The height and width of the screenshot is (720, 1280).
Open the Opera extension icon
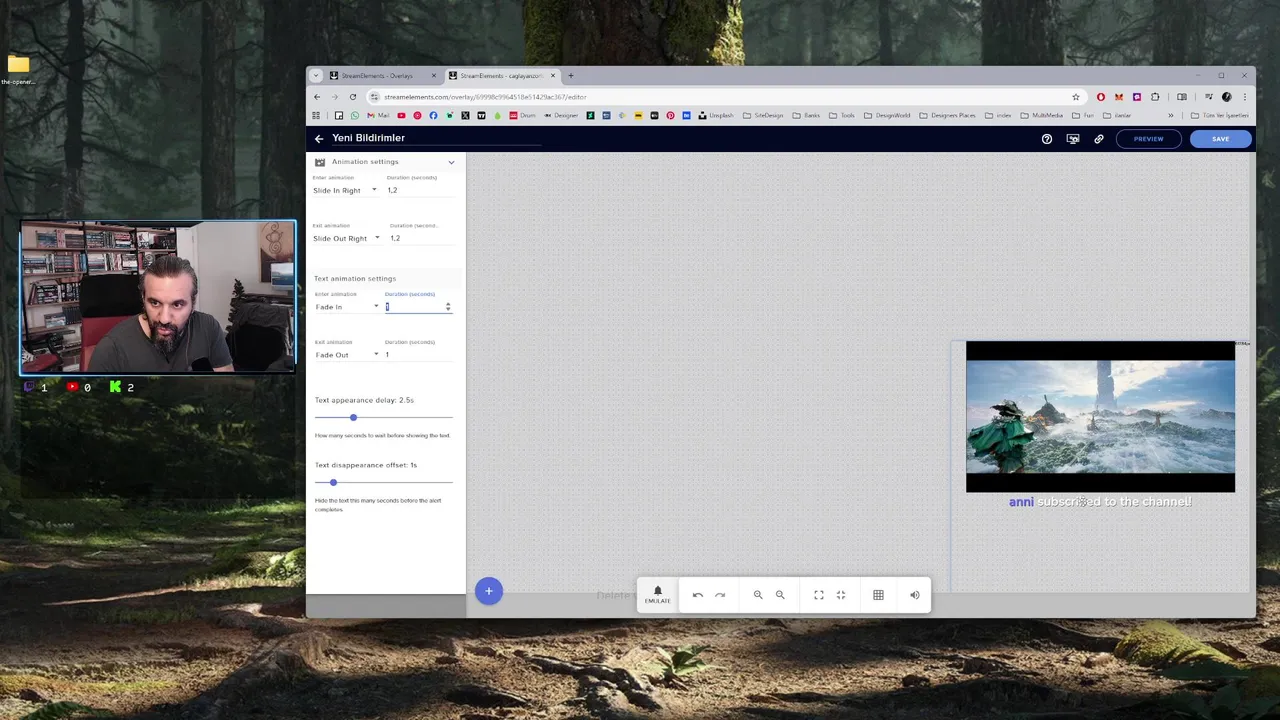click(x=1101, y=97)
